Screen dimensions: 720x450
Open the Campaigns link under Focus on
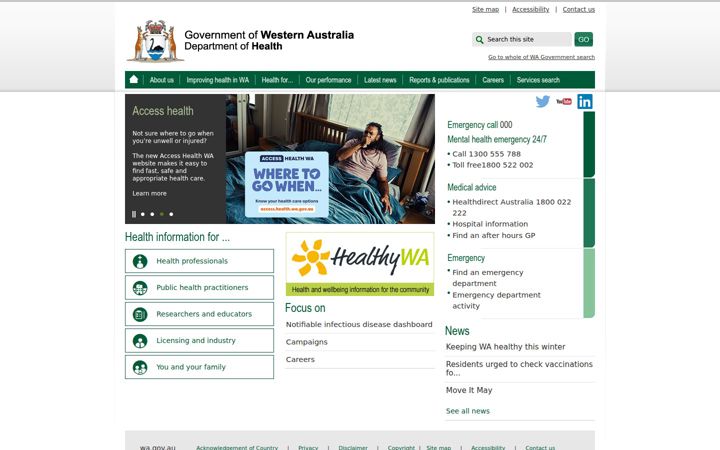(x=307, y=342)
